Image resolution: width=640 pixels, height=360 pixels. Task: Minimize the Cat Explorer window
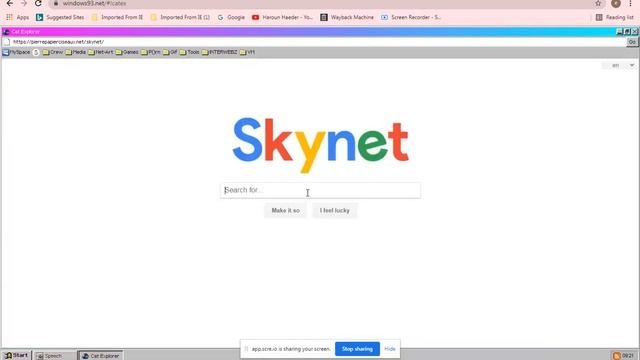619,31
